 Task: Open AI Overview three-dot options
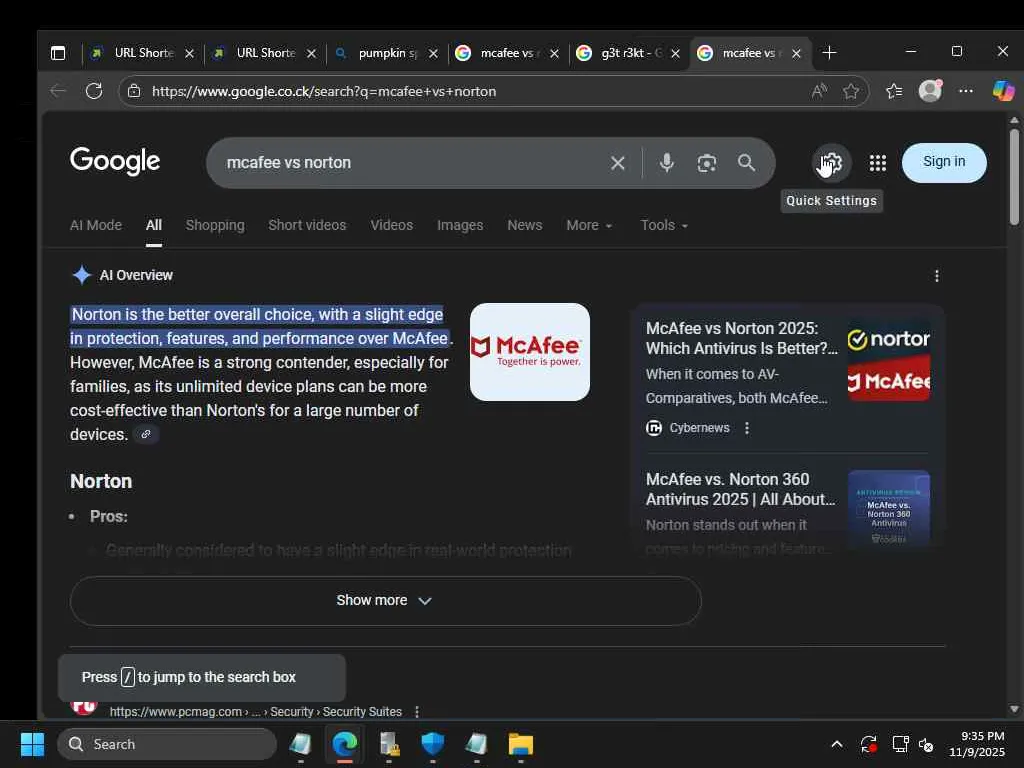[x=937, y=276]
